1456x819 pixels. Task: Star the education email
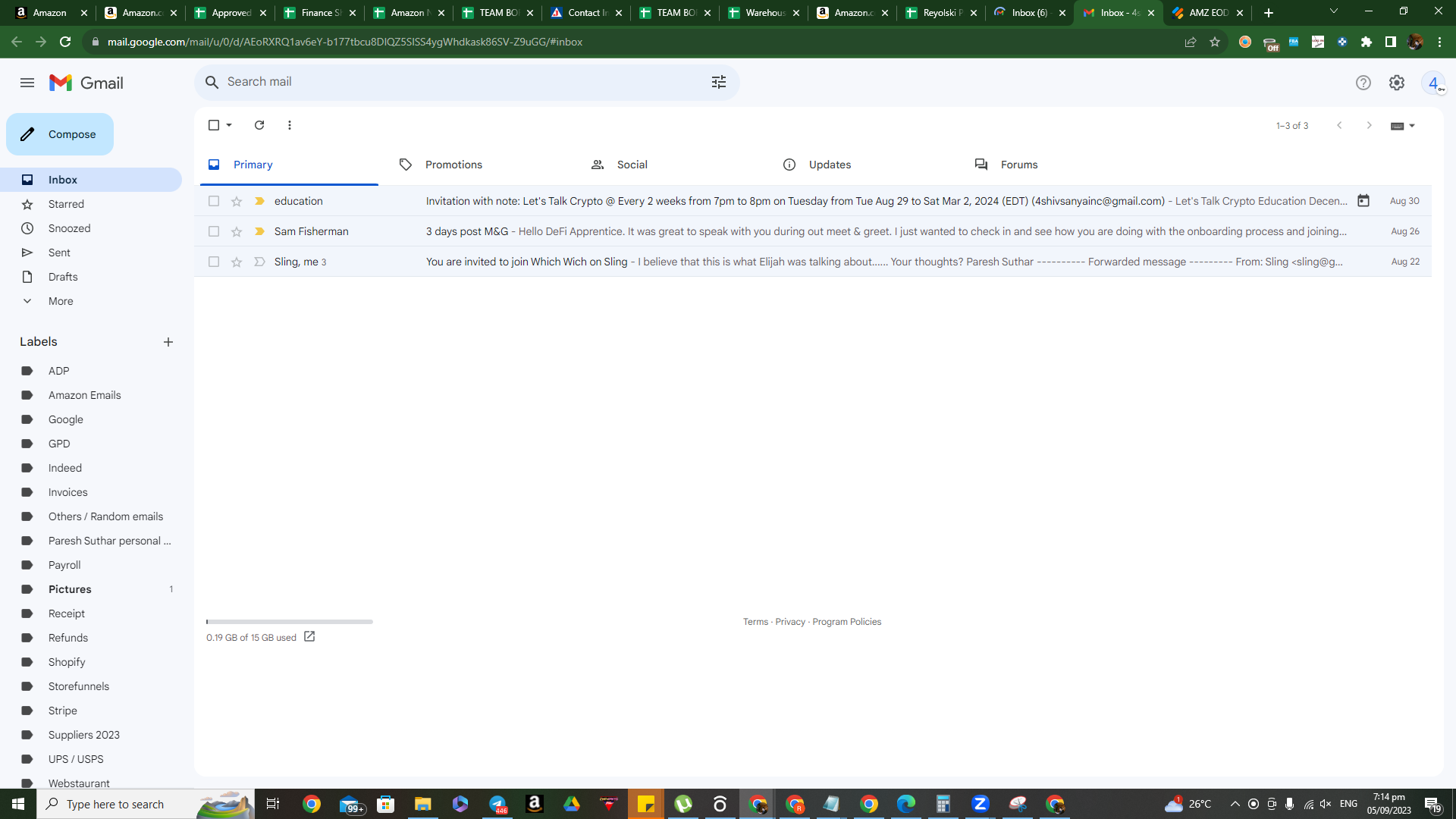coord(237,201)
